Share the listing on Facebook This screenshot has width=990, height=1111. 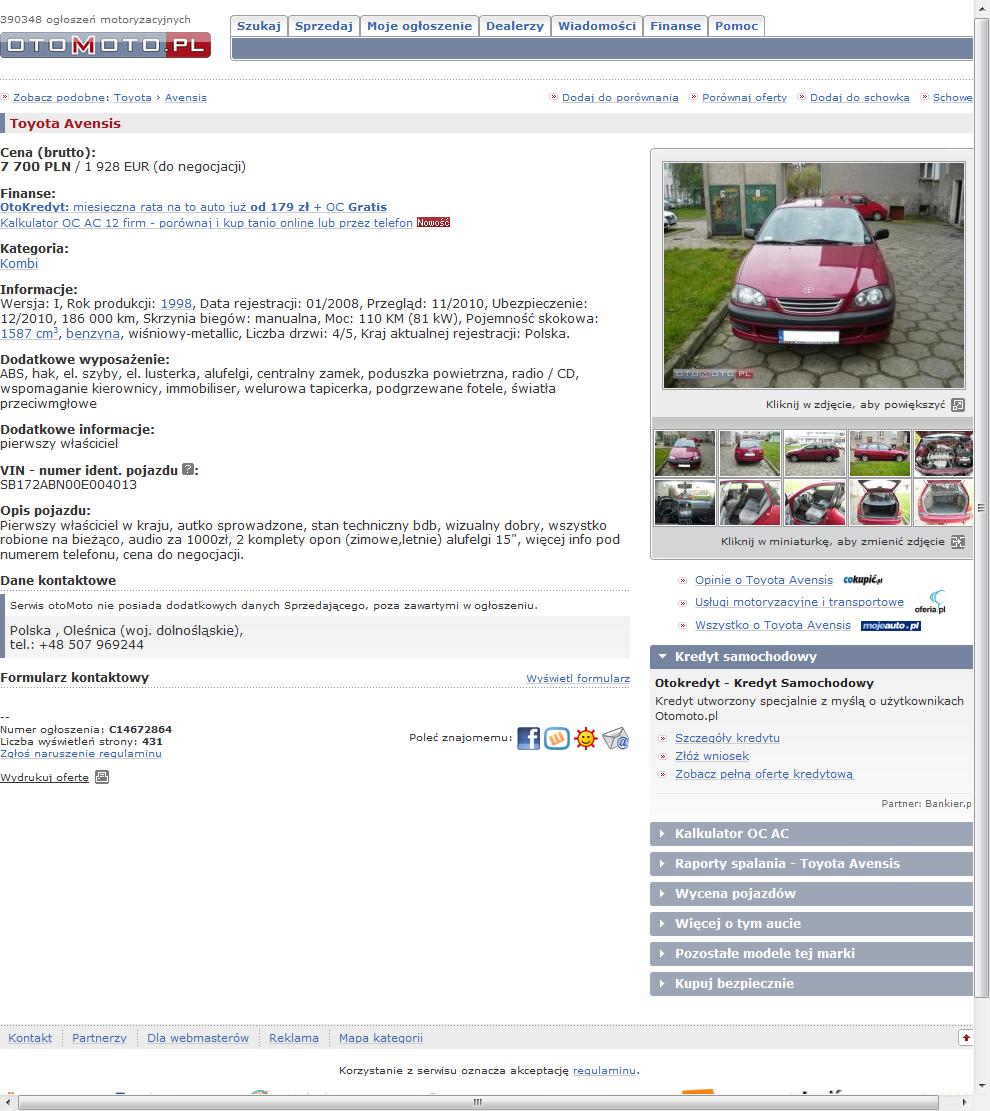(528, 738)
